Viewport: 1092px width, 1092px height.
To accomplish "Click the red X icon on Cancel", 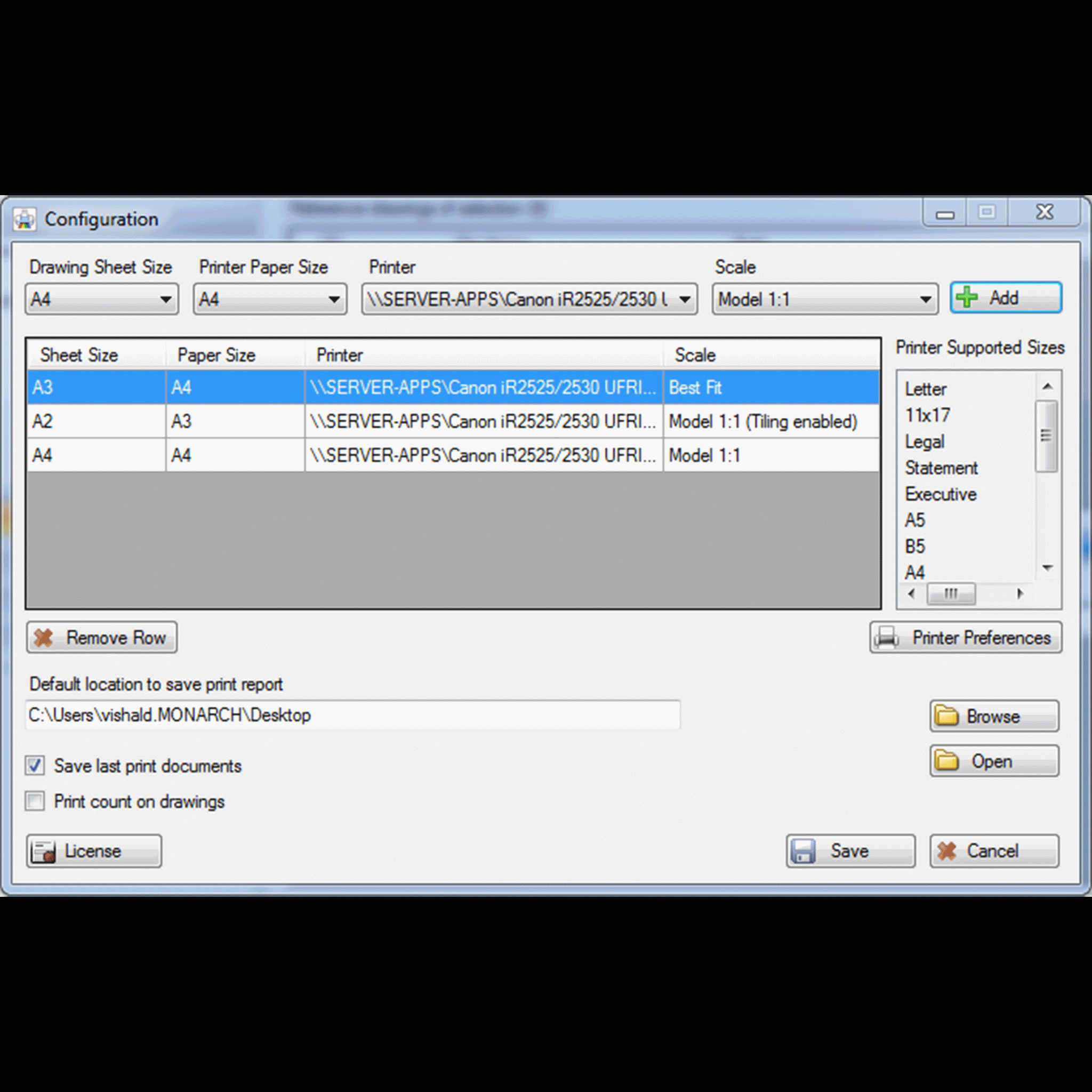I will [947, 850].
